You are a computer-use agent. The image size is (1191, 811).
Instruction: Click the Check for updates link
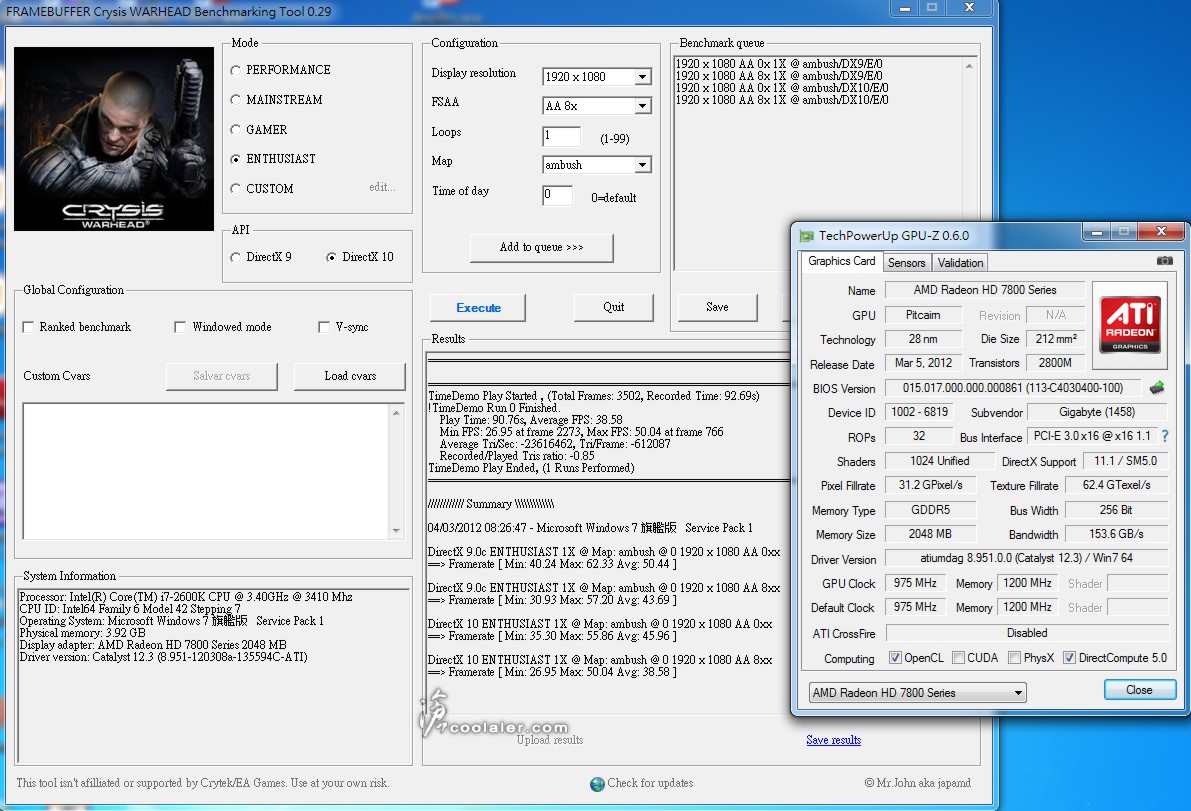[650, 783]
